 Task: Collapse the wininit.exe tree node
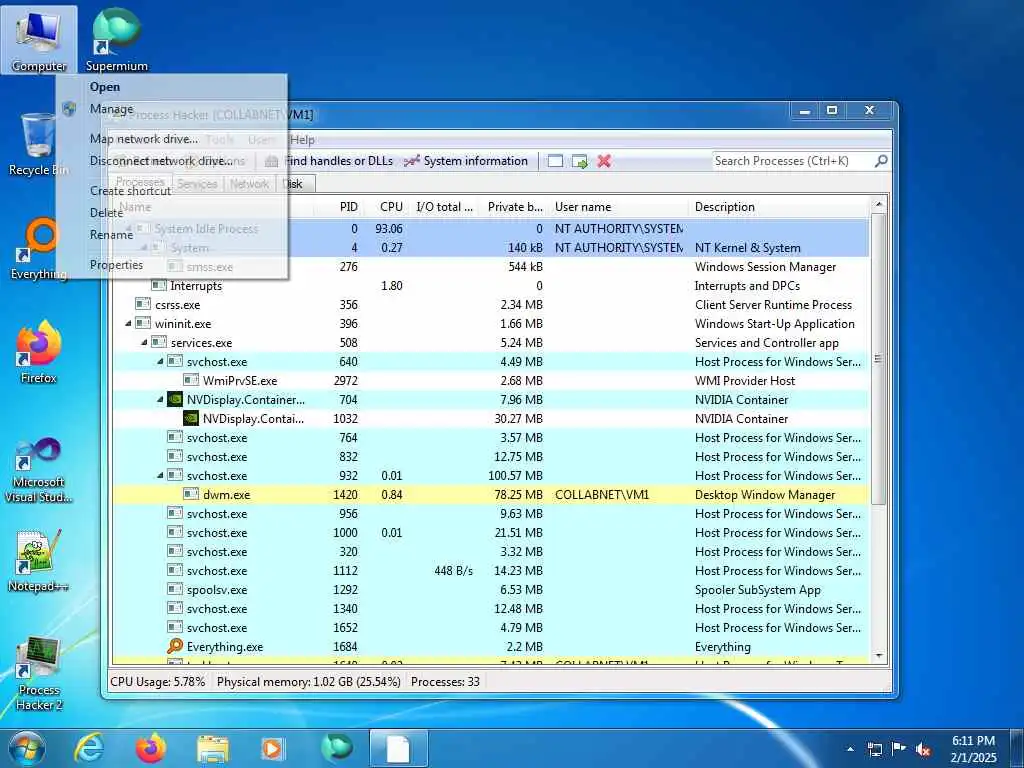click(x=128, y=324)
